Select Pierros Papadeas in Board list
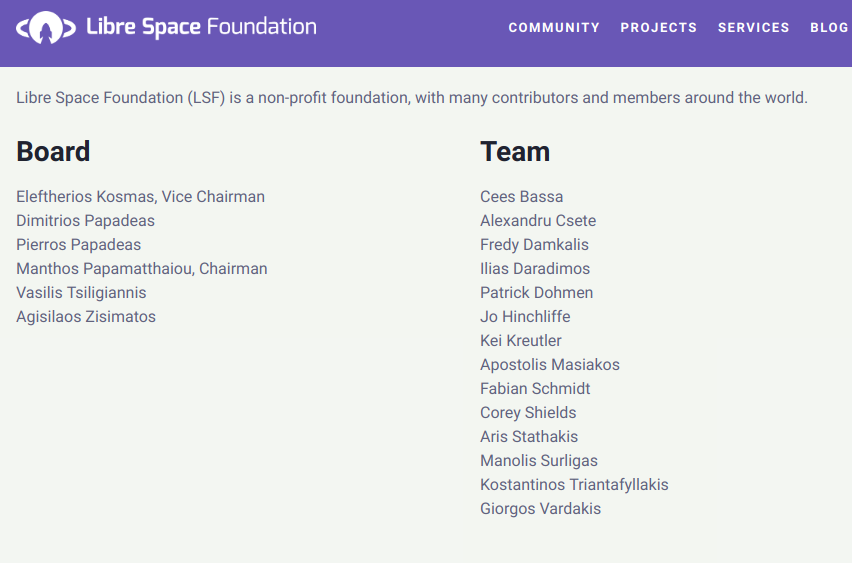 coord(78,245)
